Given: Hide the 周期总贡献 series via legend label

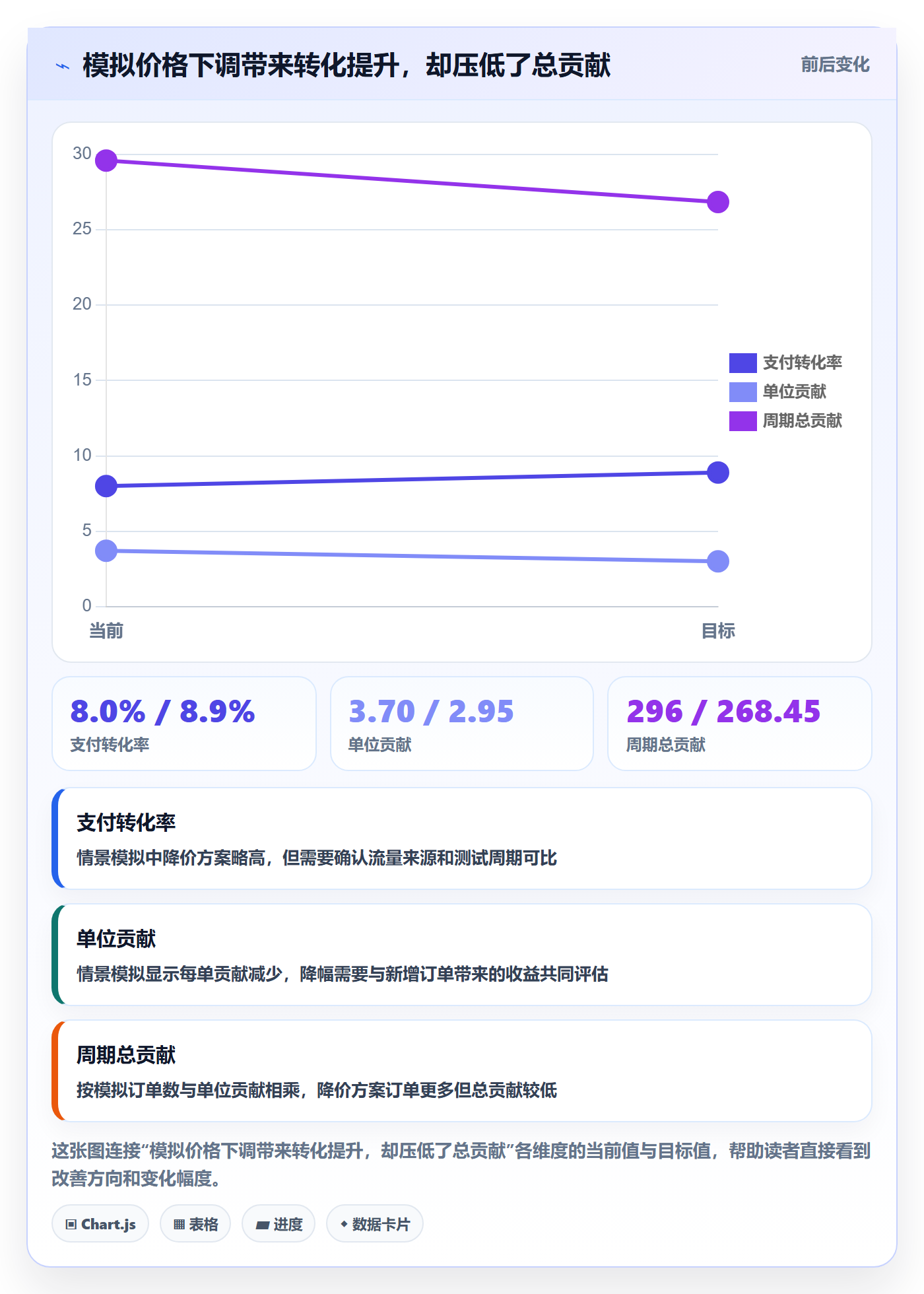Looking at the screenshot, I should [803, 421].
